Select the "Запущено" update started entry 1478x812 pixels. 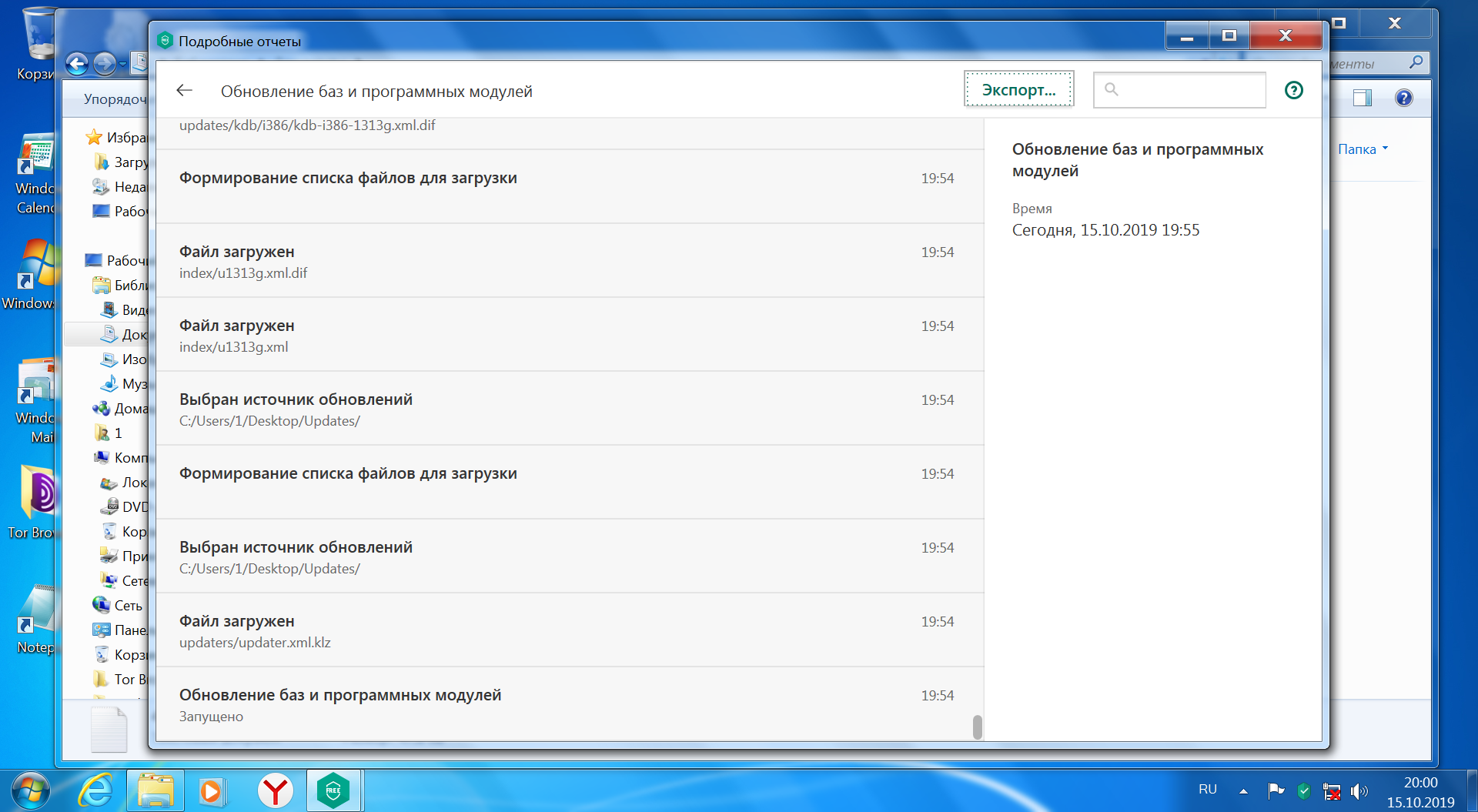(570, 704)
